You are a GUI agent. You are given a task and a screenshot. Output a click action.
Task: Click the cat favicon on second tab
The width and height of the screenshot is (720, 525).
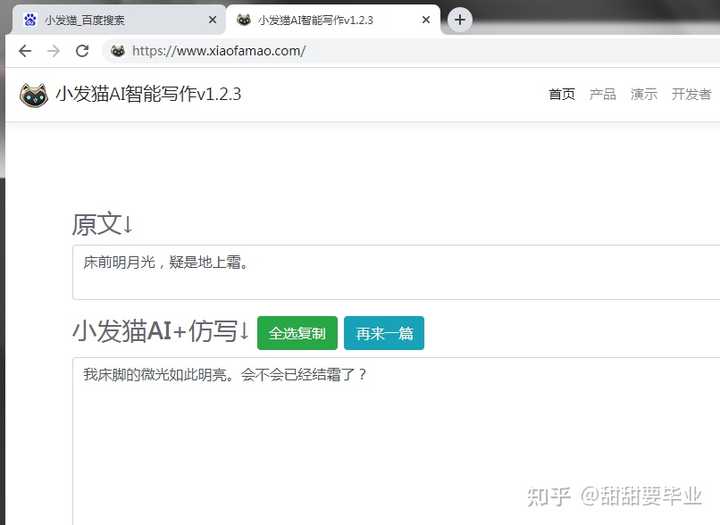(244, 20)
